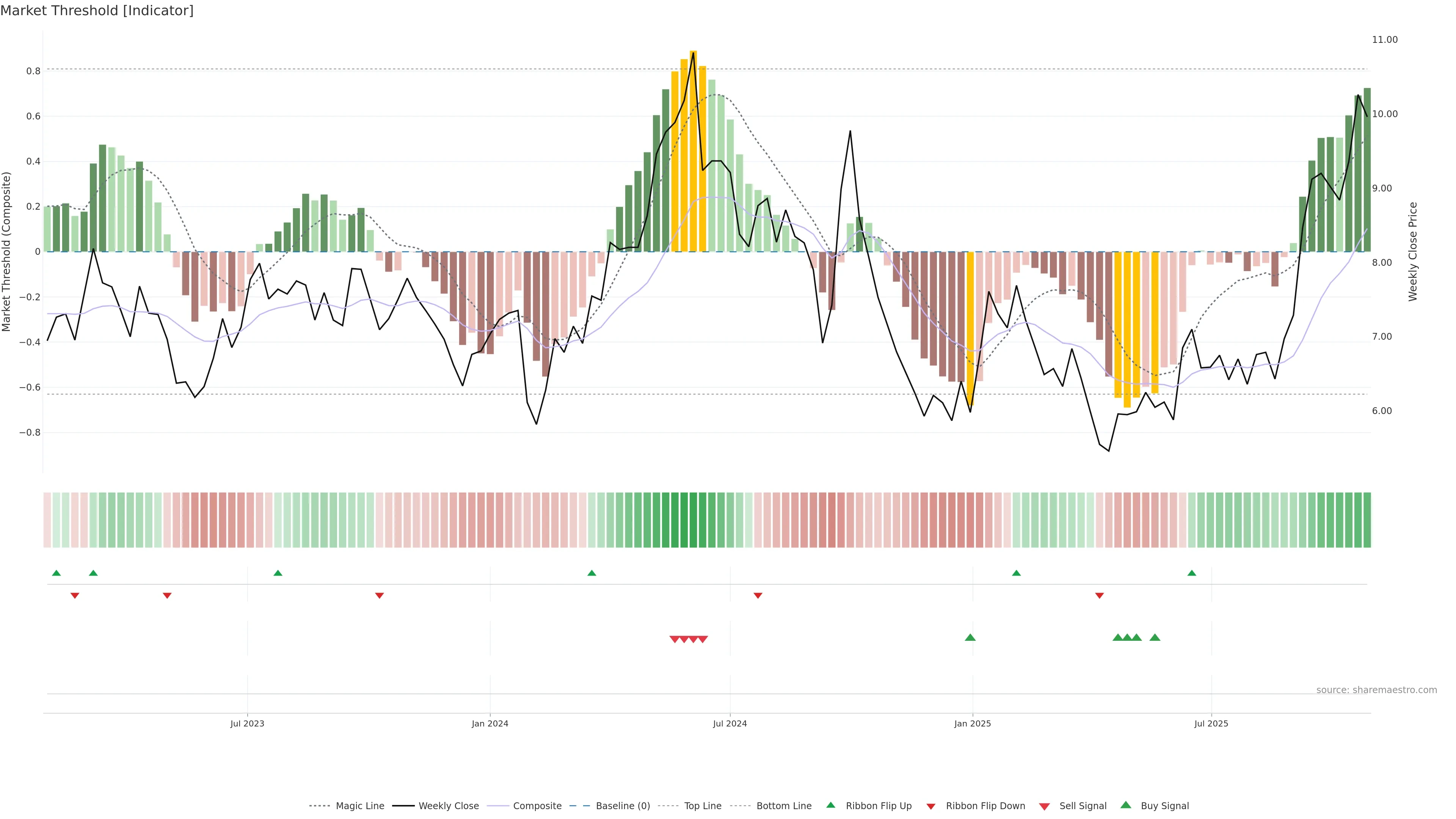The height and width of the screenshot is (819, 1456).
Task: Click the Buy Signal legend triangle icon
Action: click(1125, 805)
